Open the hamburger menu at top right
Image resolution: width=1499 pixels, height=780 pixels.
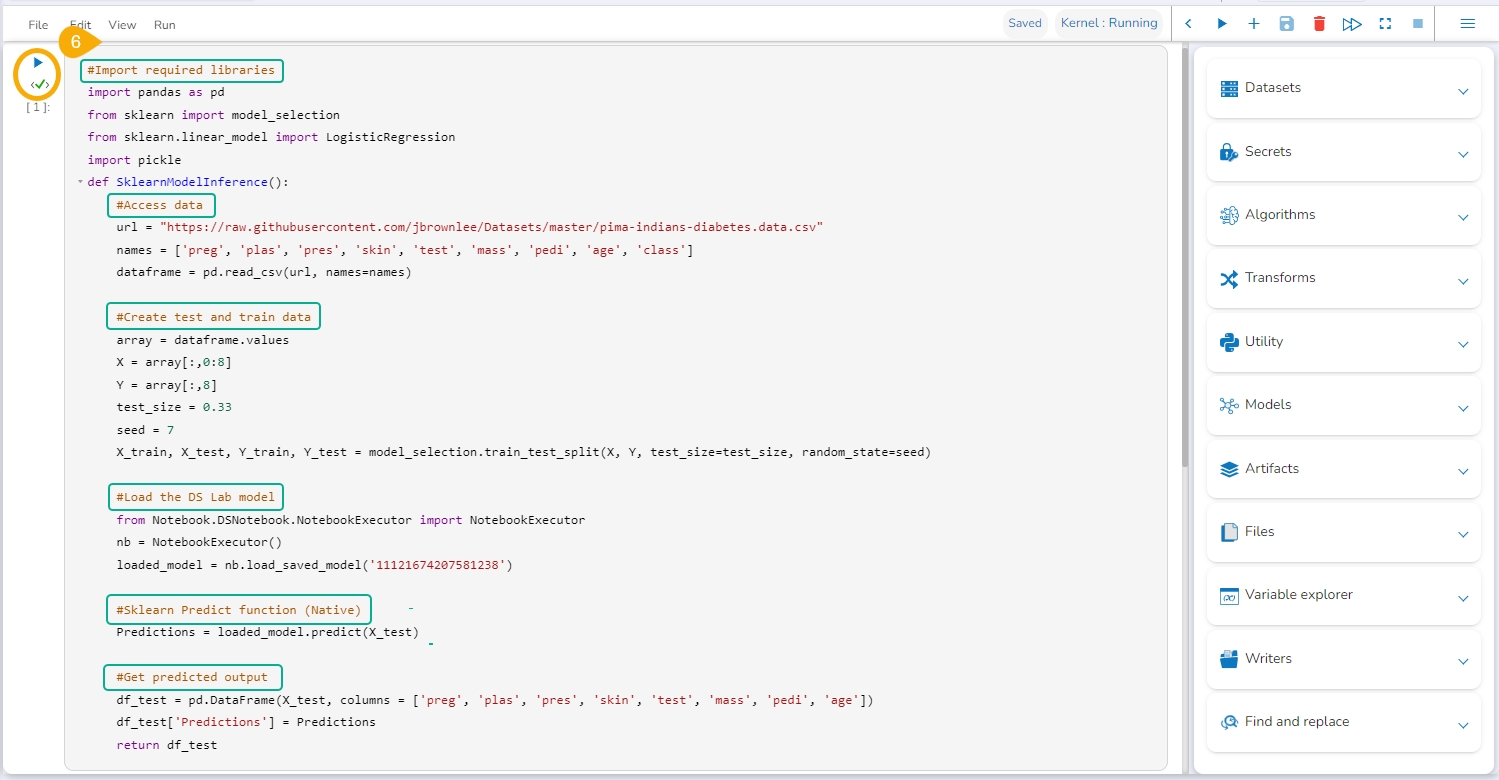click(x=1467, y=24)
